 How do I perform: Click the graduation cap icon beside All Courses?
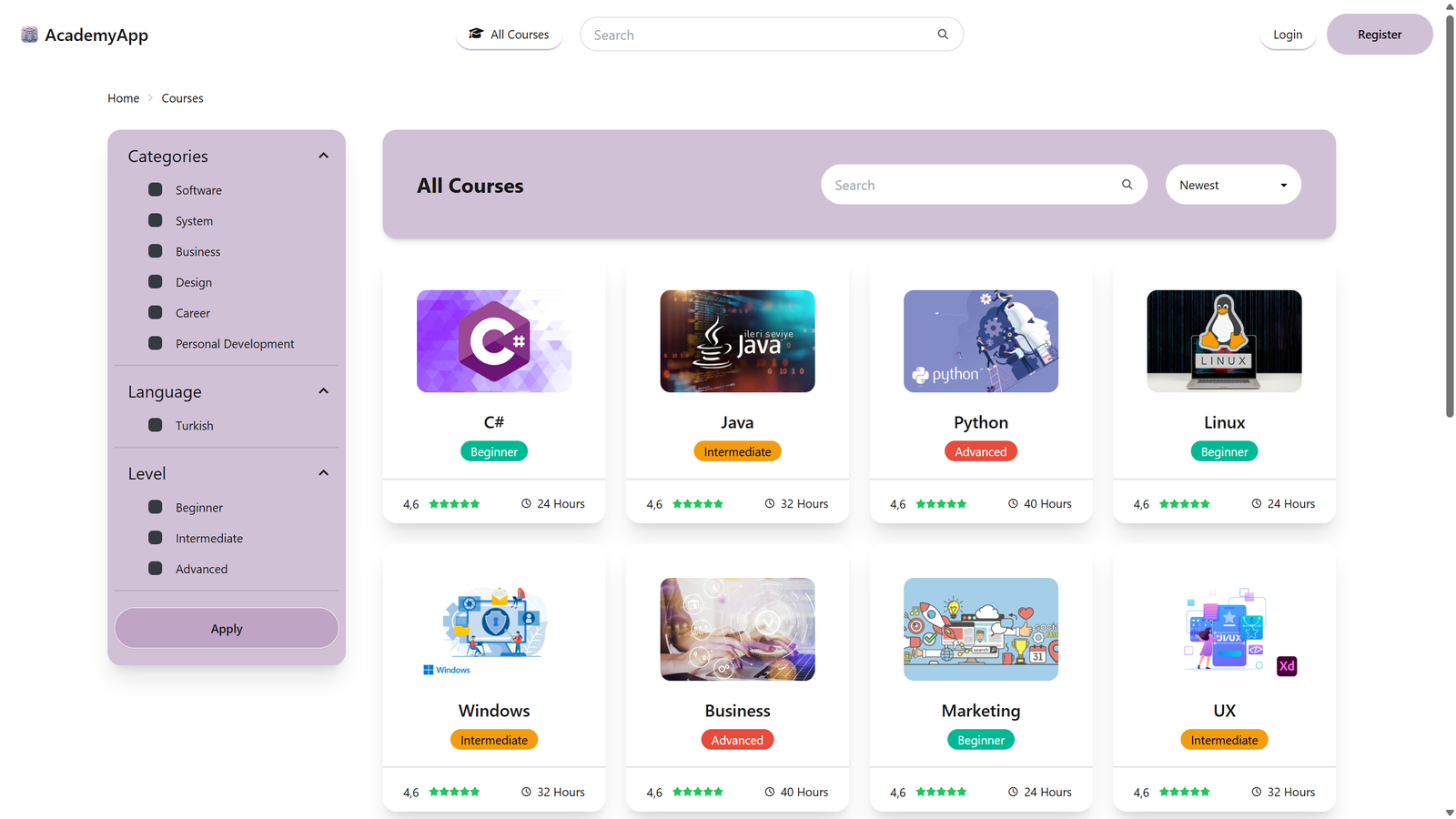pyautogui.click(x=476, y=34)
